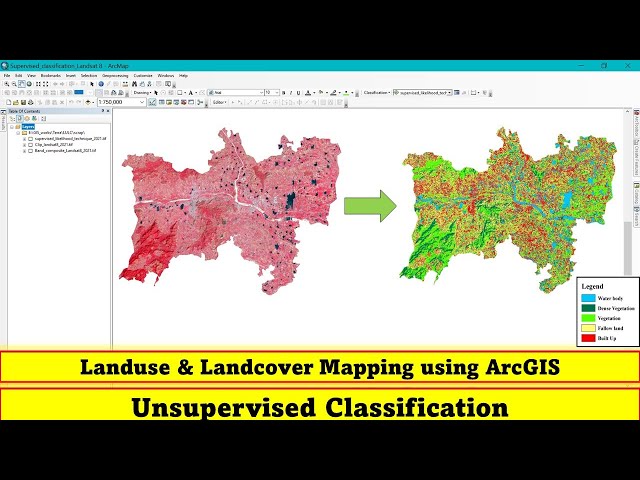Open the Find binoculars tool
640x480 pixels.
point(134,84)
